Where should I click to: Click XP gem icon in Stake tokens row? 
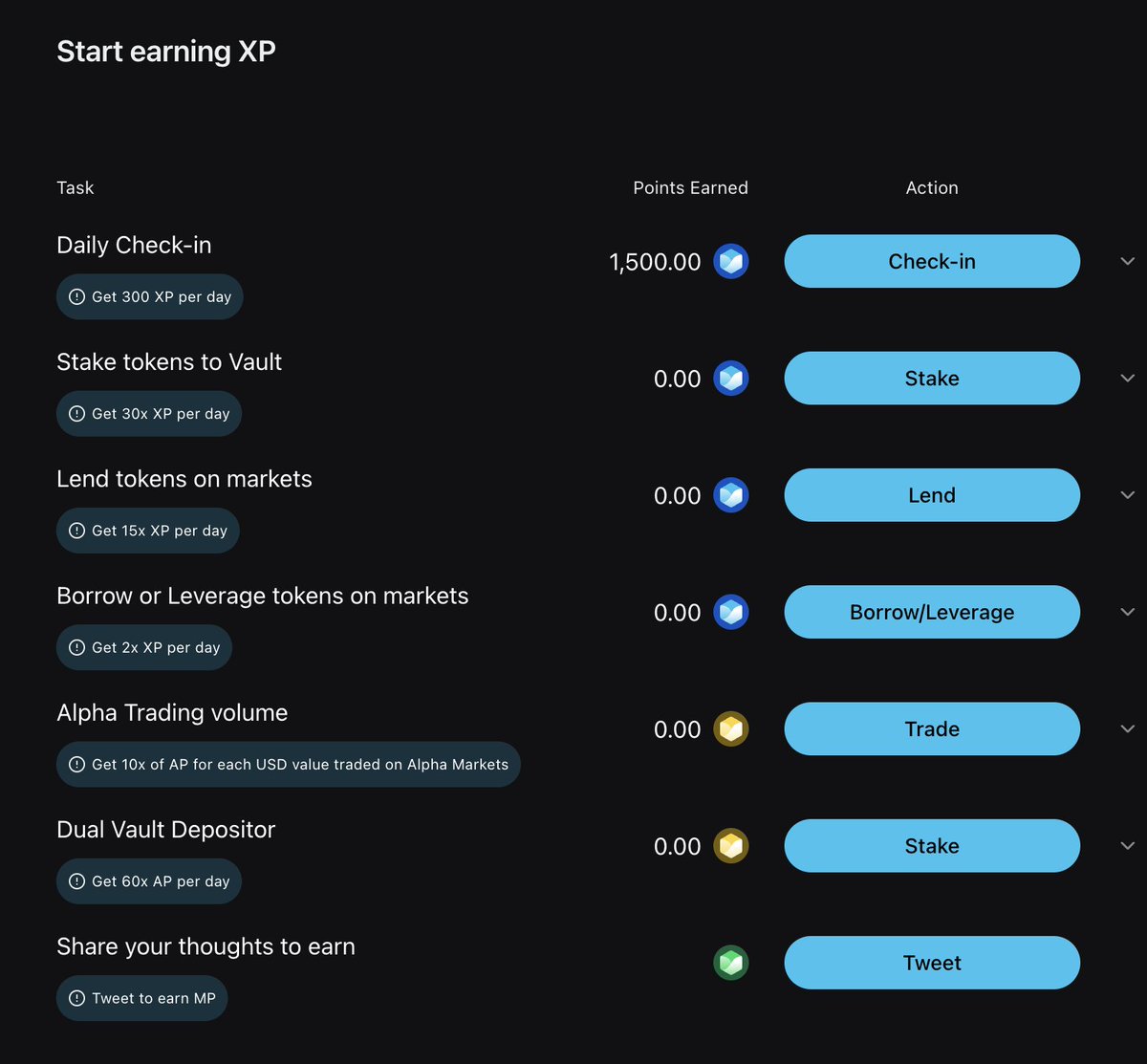[731, 379]
